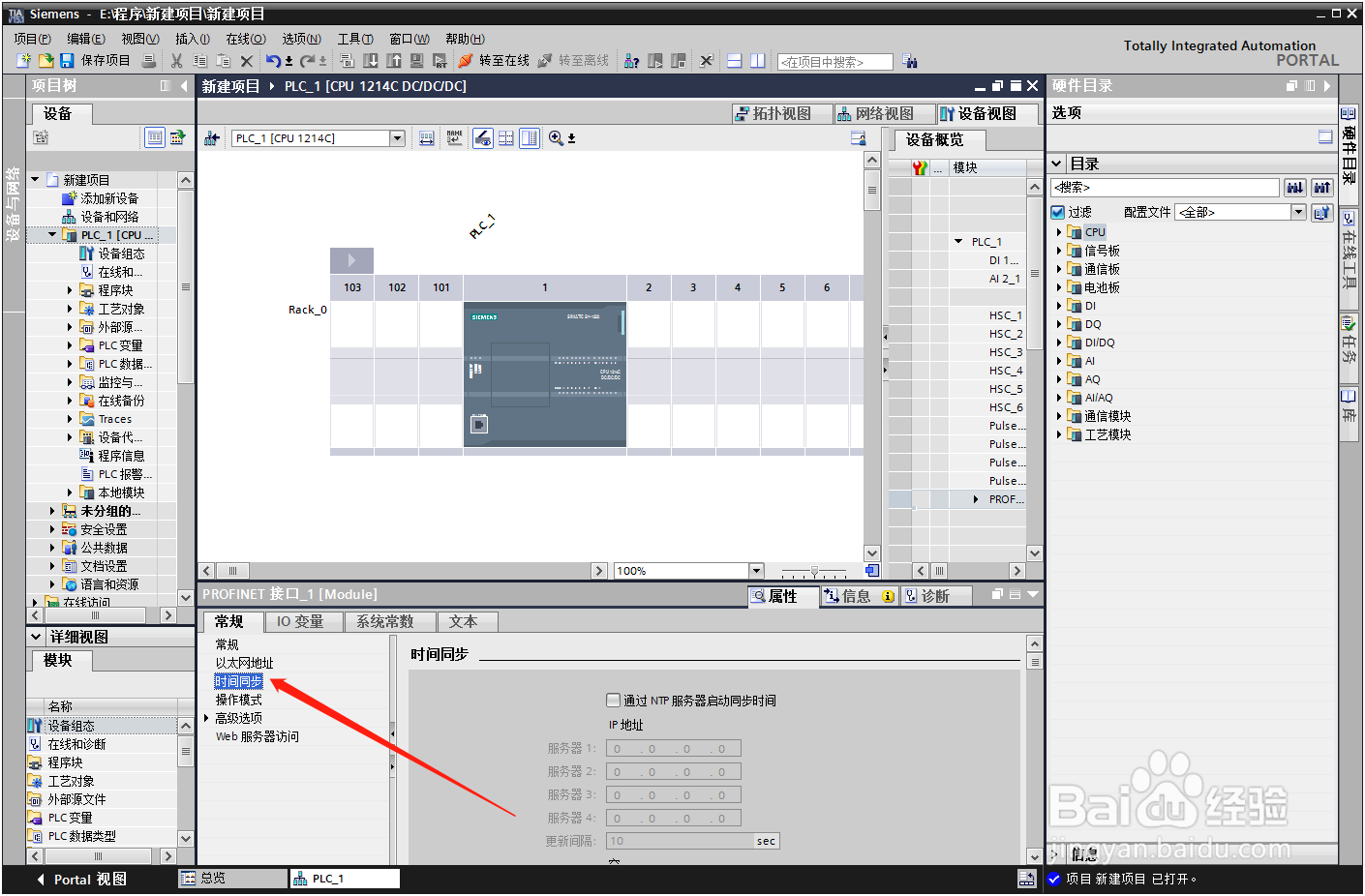Click the 总览 overview button in taskbar
1365x896 pixels.
coord(232,879)
